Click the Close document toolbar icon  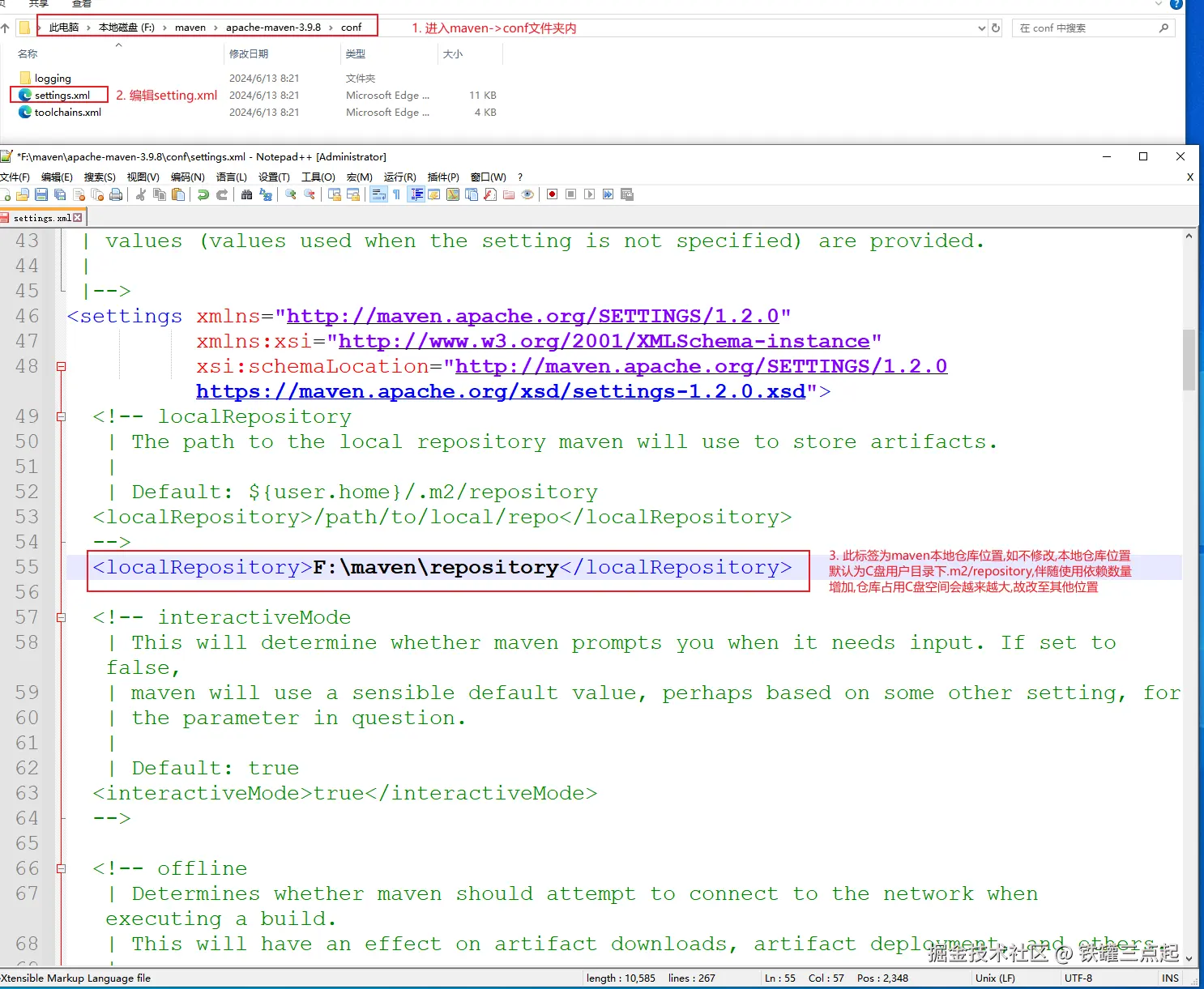79,194
